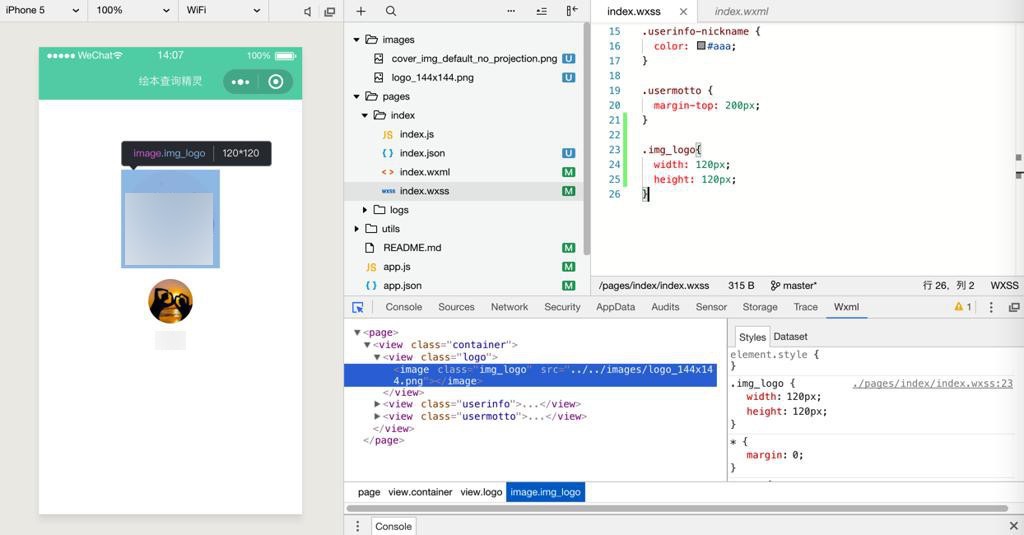Click the collapse file tree panel icon
This screenshot has width=1024, height=535.
572,11
